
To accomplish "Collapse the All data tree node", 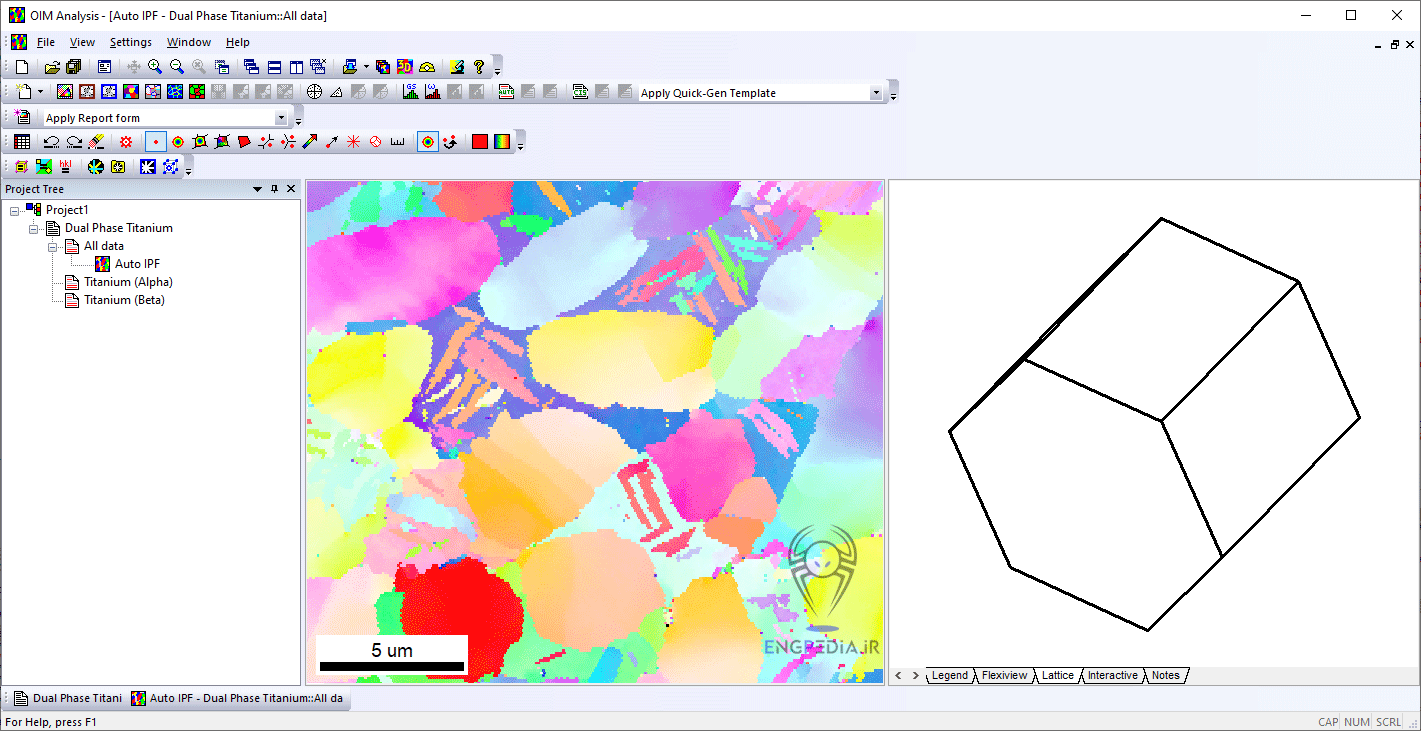I will (x=53, y=246).
